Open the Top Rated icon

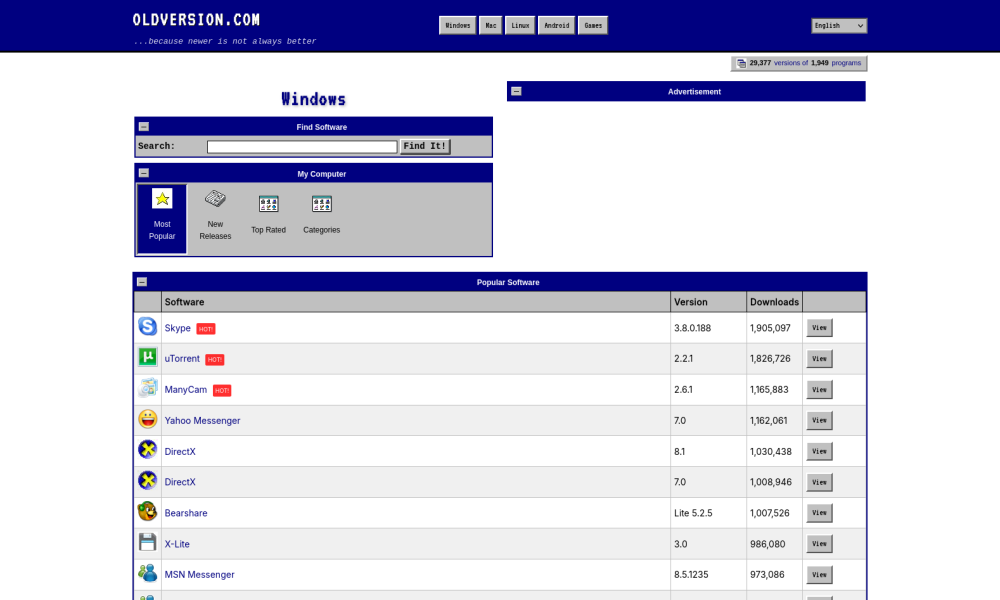tap(268, 204)
